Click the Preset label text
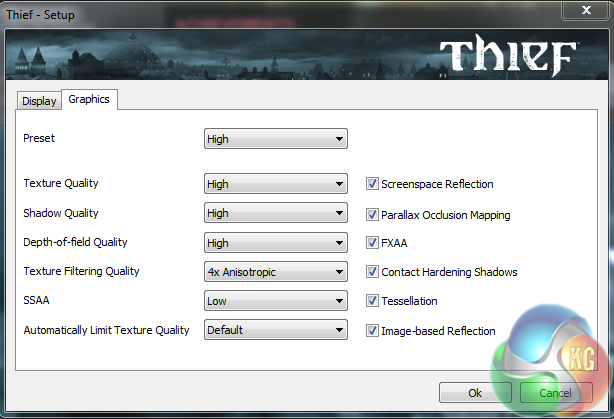 tap(39, 138)
